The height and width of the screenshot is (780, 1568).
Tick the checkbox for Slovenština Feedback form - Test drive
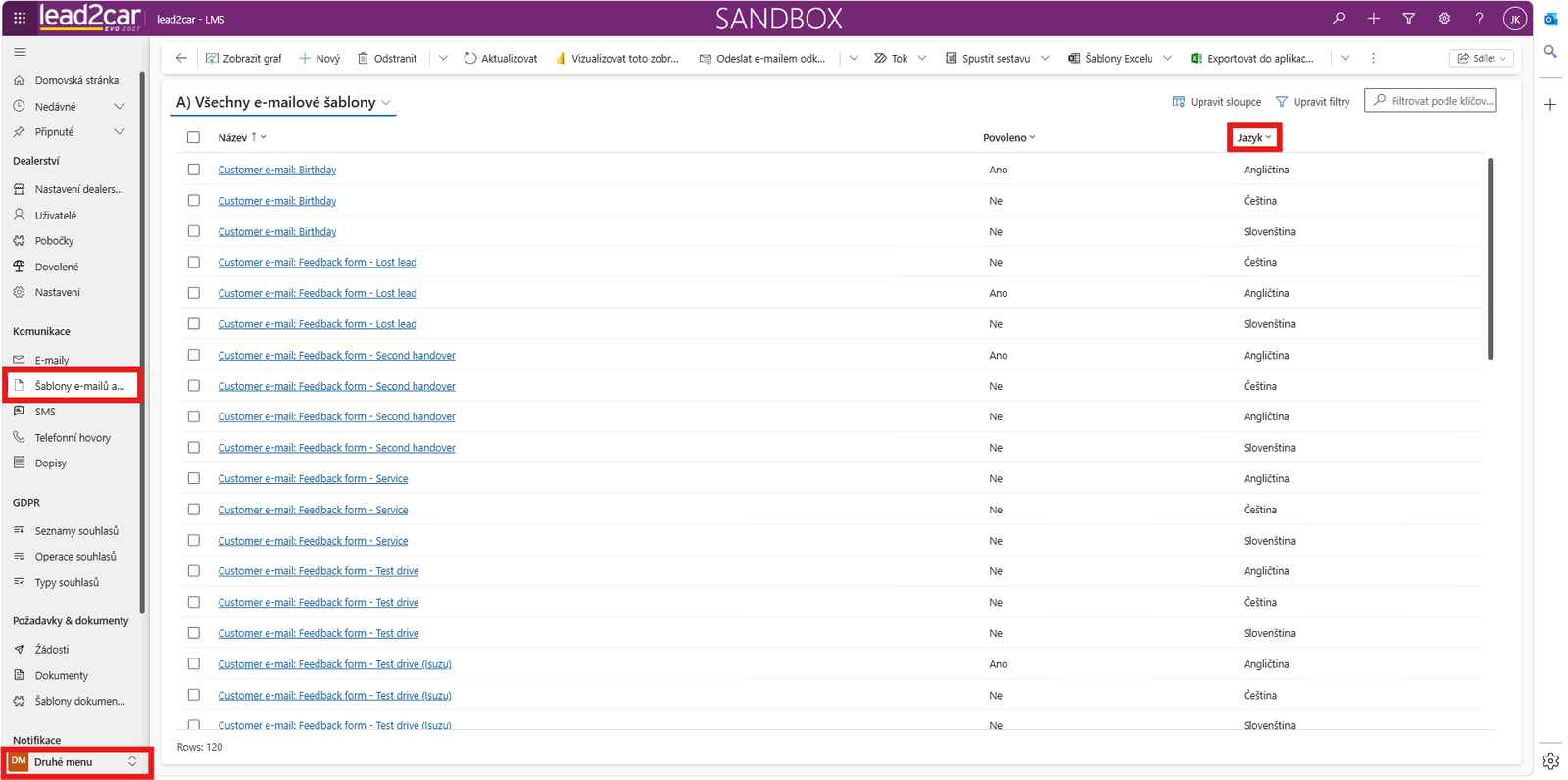tap(193, 633)
